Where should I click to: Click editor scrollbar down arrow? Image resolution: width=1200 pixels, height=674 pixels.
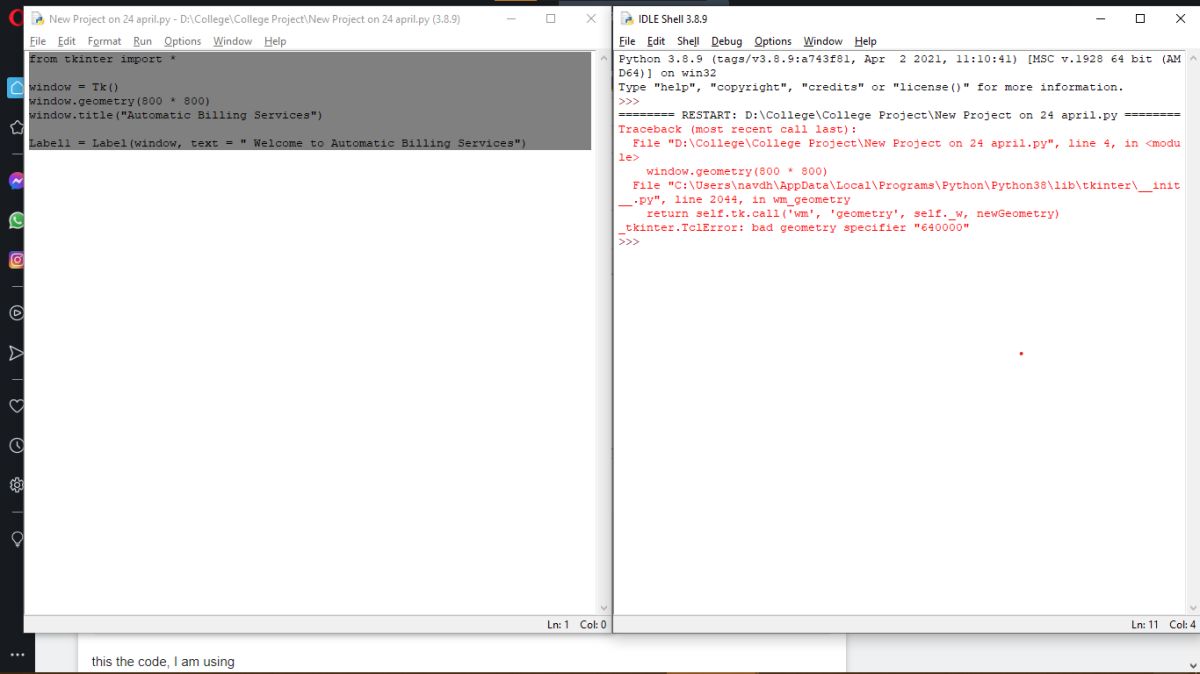pos(602,607)
